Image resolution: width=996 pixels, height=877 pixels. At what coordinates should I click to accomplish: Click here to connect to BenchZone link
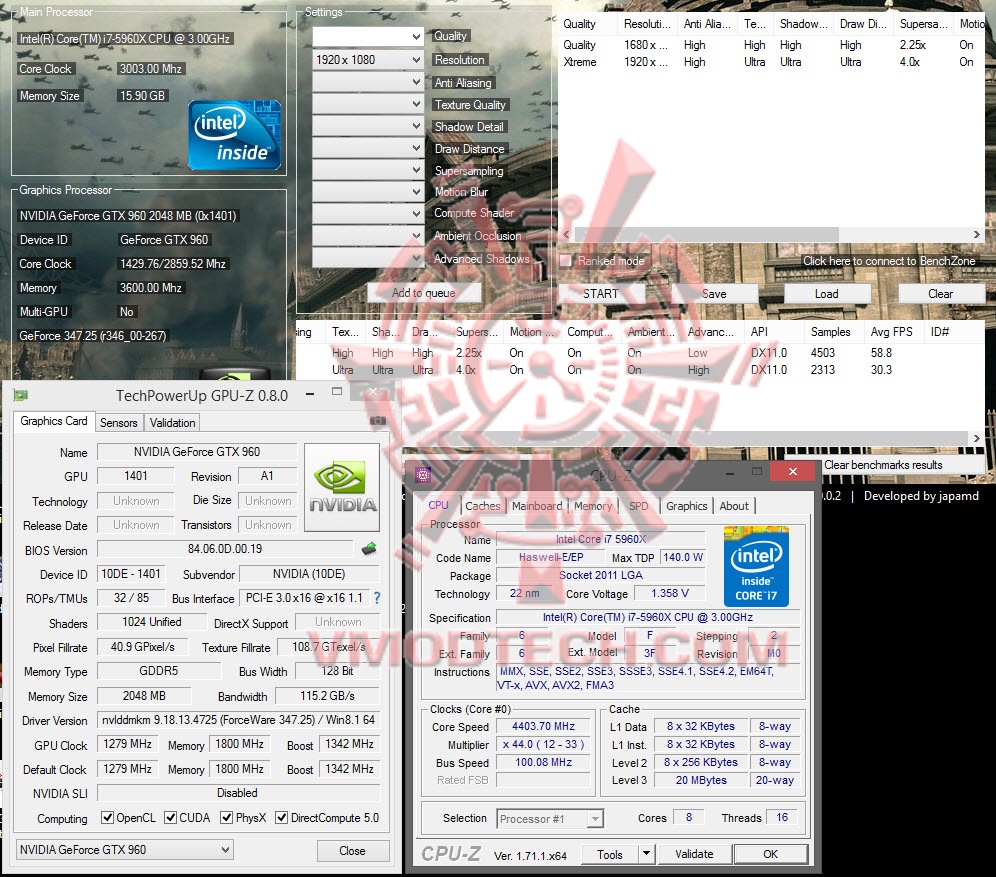tap(889, 261)
